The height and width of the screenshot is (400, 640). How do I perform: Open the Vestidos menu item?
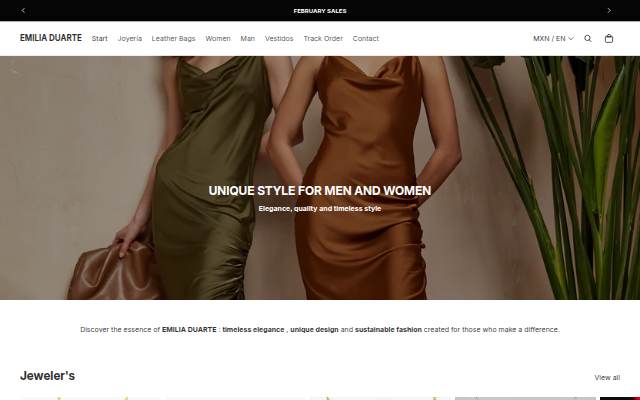(279, 38)
